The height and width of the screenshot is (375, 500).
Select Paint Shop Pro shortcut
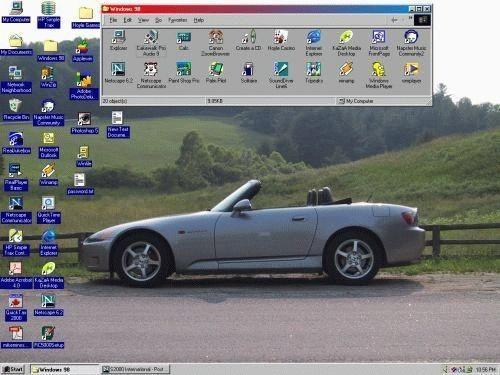coord(184,73)
